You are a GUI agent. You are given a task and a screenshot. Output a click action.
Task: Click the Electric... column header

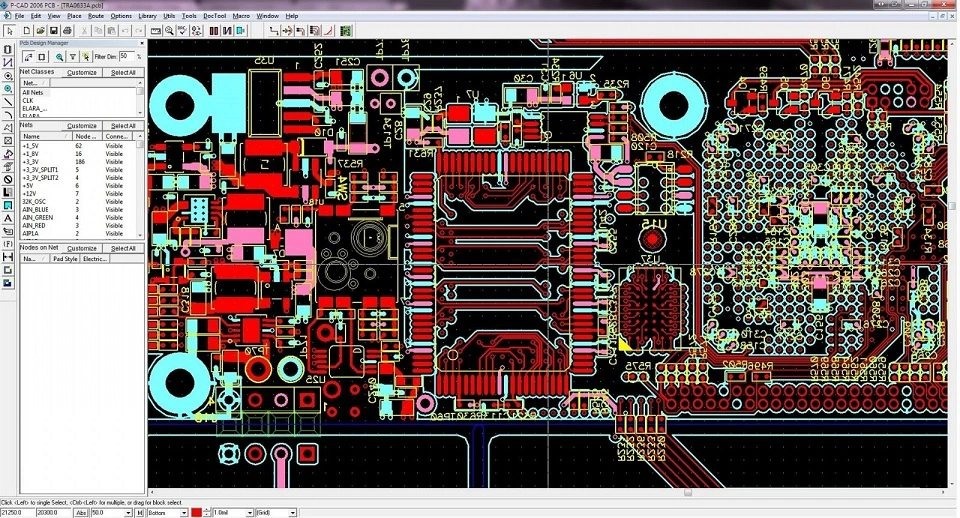96,259
